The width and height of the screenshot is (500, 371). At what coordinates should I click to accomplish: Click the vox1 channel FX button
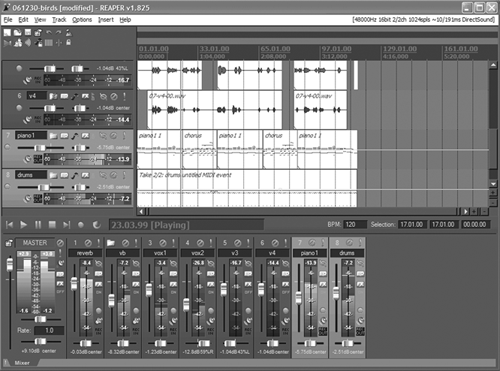point(173,284)
